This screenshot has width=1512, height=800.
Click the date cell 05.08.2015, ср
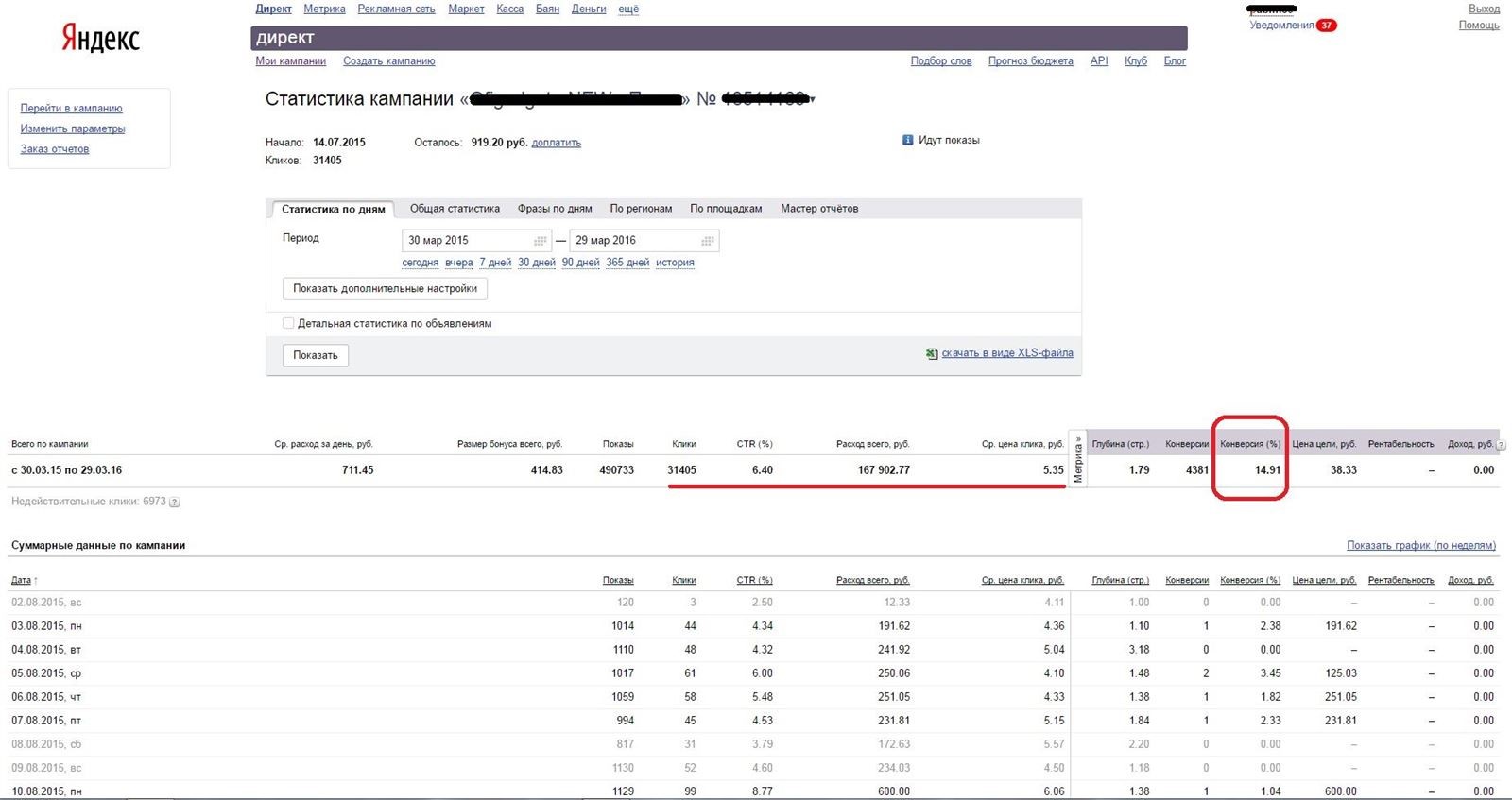pyautogui.click(x=46, y=673)
